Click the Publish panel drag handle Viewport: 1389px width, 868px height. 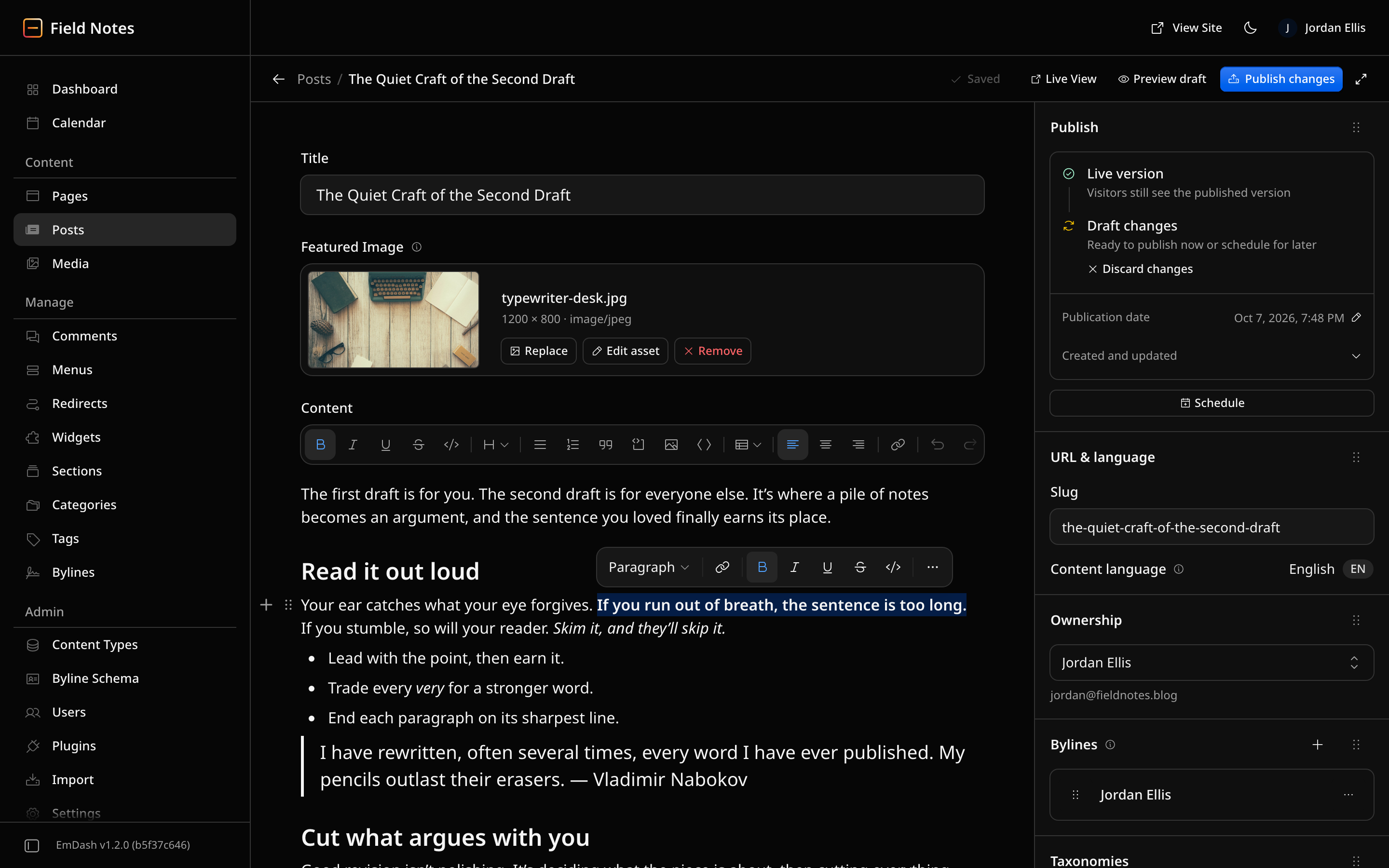(x=1356, y=127)
